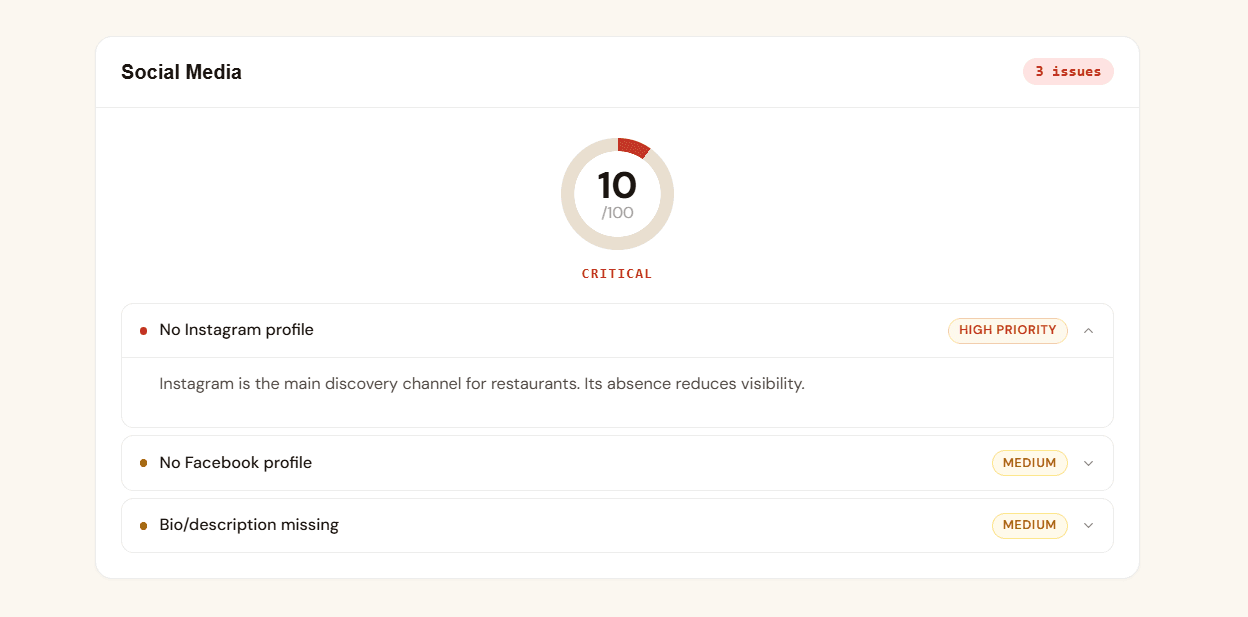Click the red segment of the score ring
The height and width of the screenshot is (617, 1248).
point(633,147)
